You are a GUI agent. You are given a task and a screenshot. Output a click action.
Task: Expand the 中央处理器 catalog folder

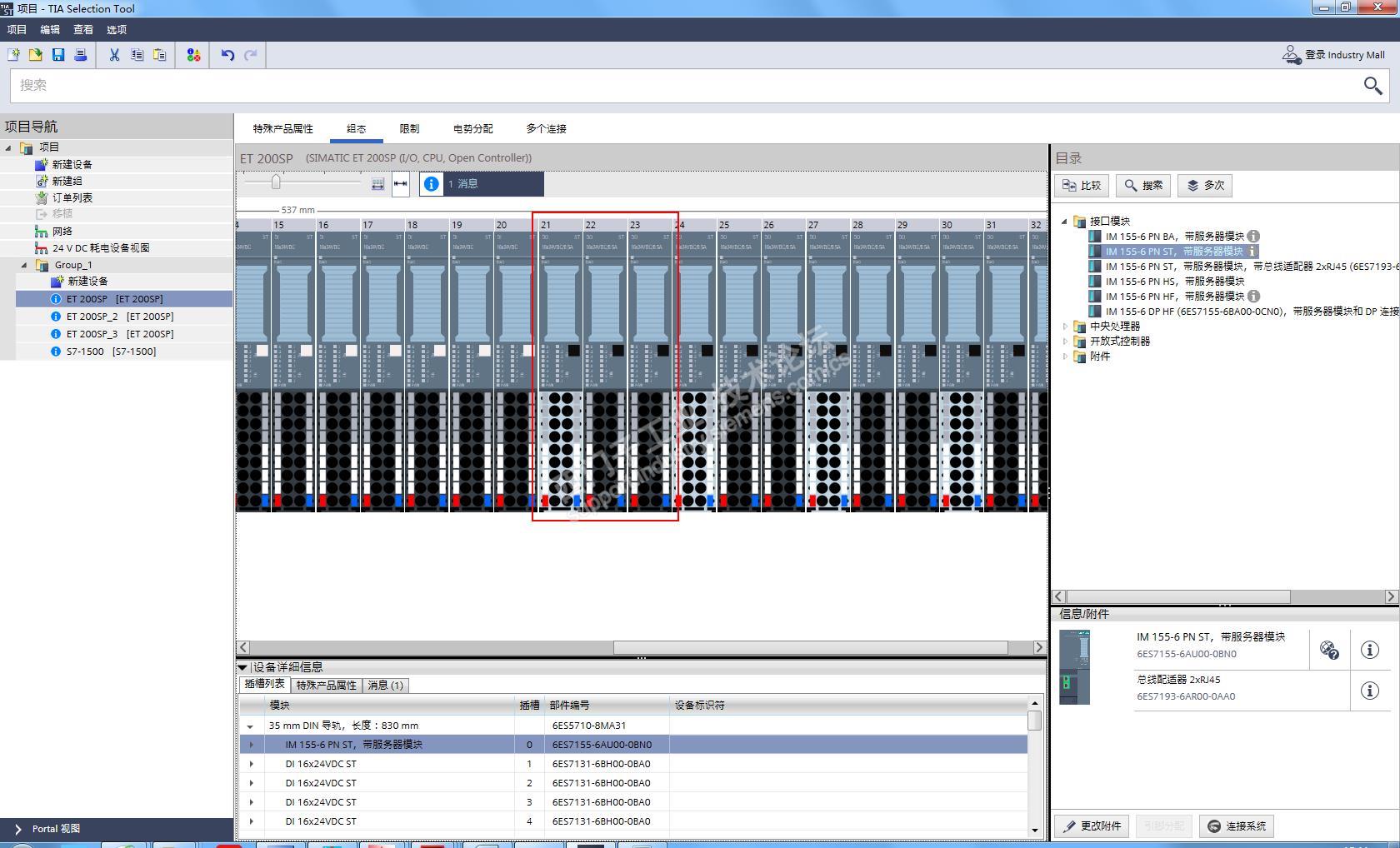pyautogui.click(x=1065, y=327)
